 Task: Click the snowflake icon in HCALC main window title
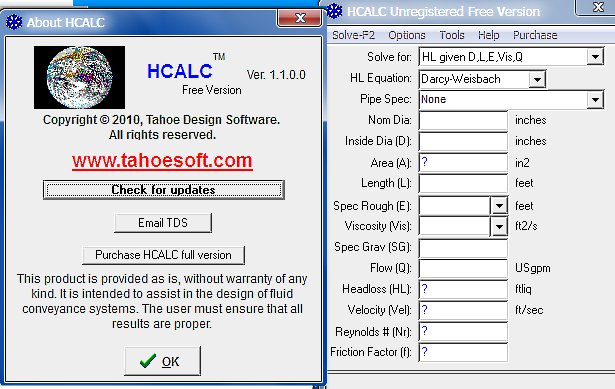click(334, 11)
